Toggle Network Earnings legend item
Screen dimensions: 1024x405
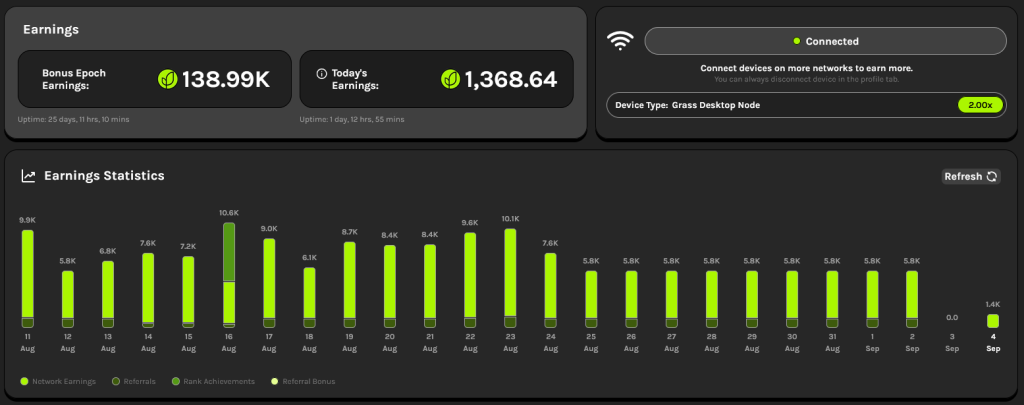click(58, 381)
